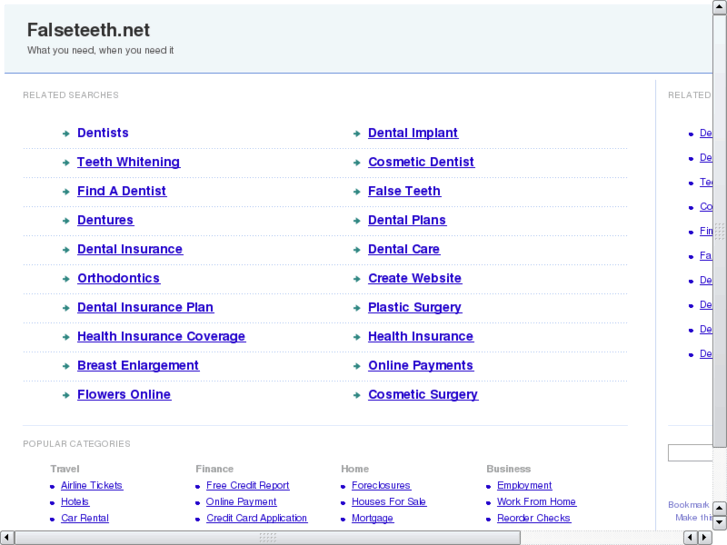This screenshot has height=545, width=727.
Task: Open the Online Payments link
Action: tap(421, 365)
